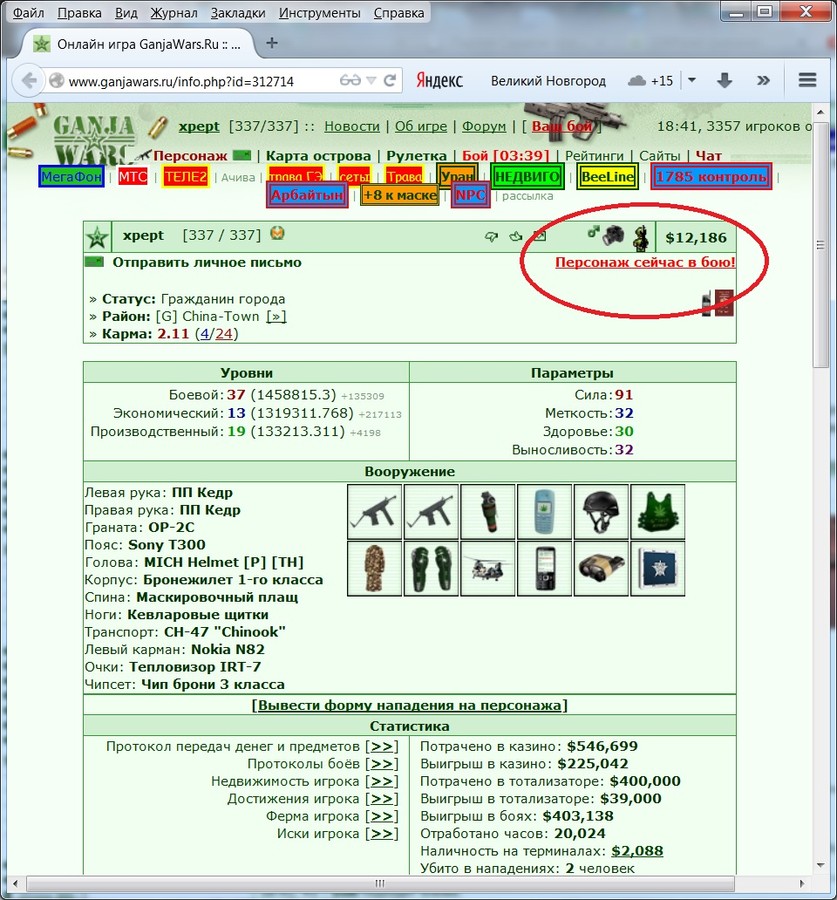Open the armor chip item image
The image size is (837, 900).
pyautogui.click(x=658, y=568)
